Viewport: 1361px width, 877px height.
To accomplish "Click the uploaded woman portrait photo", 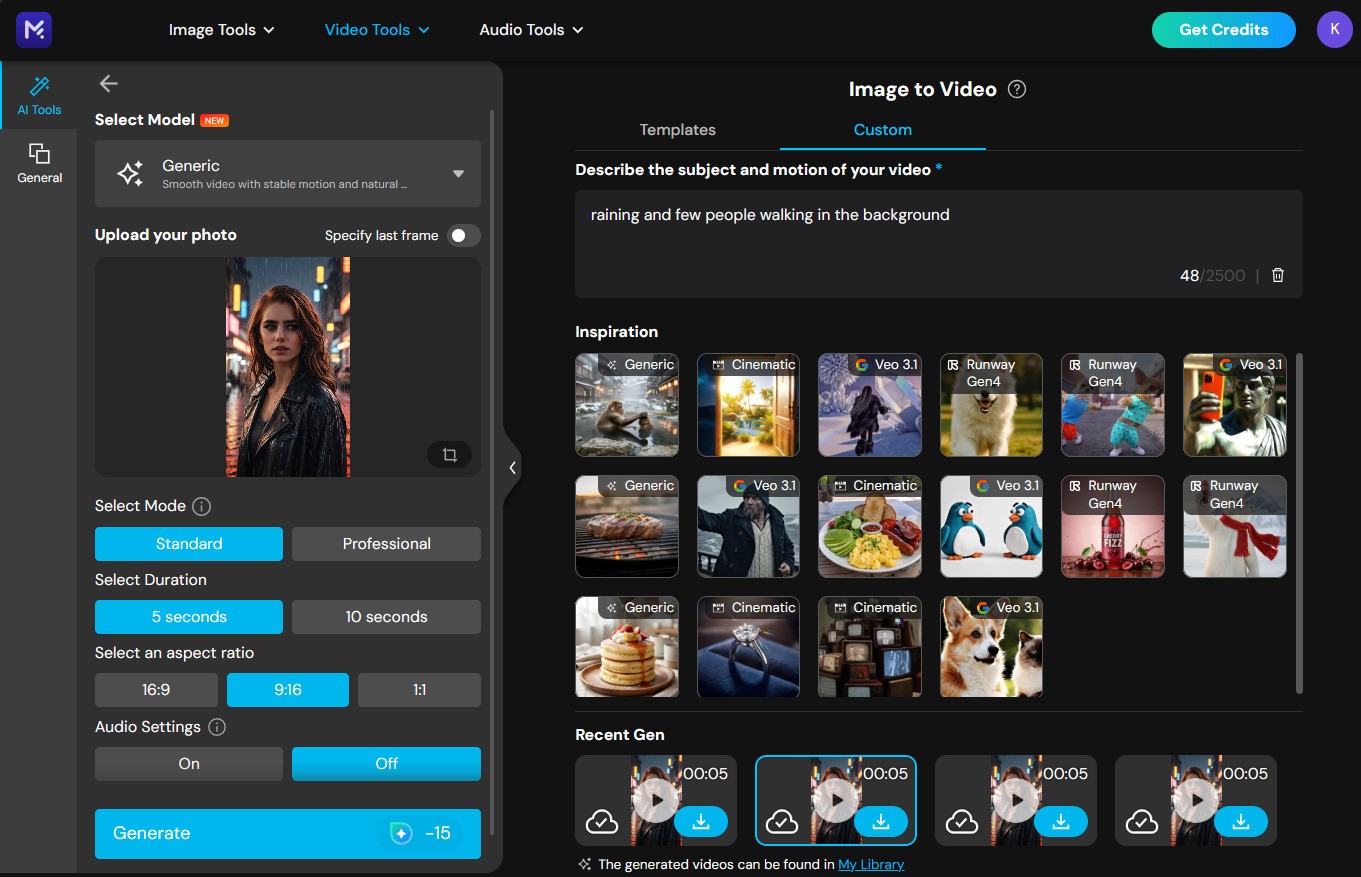I will [x=288, y=367].
